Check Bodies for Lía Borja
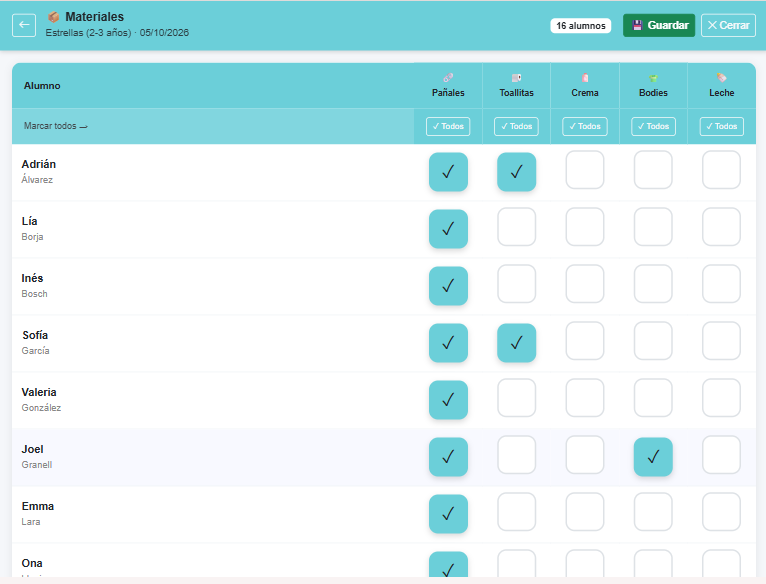The width and height of the screenshot is (766, 584). (x=653, y=227)
